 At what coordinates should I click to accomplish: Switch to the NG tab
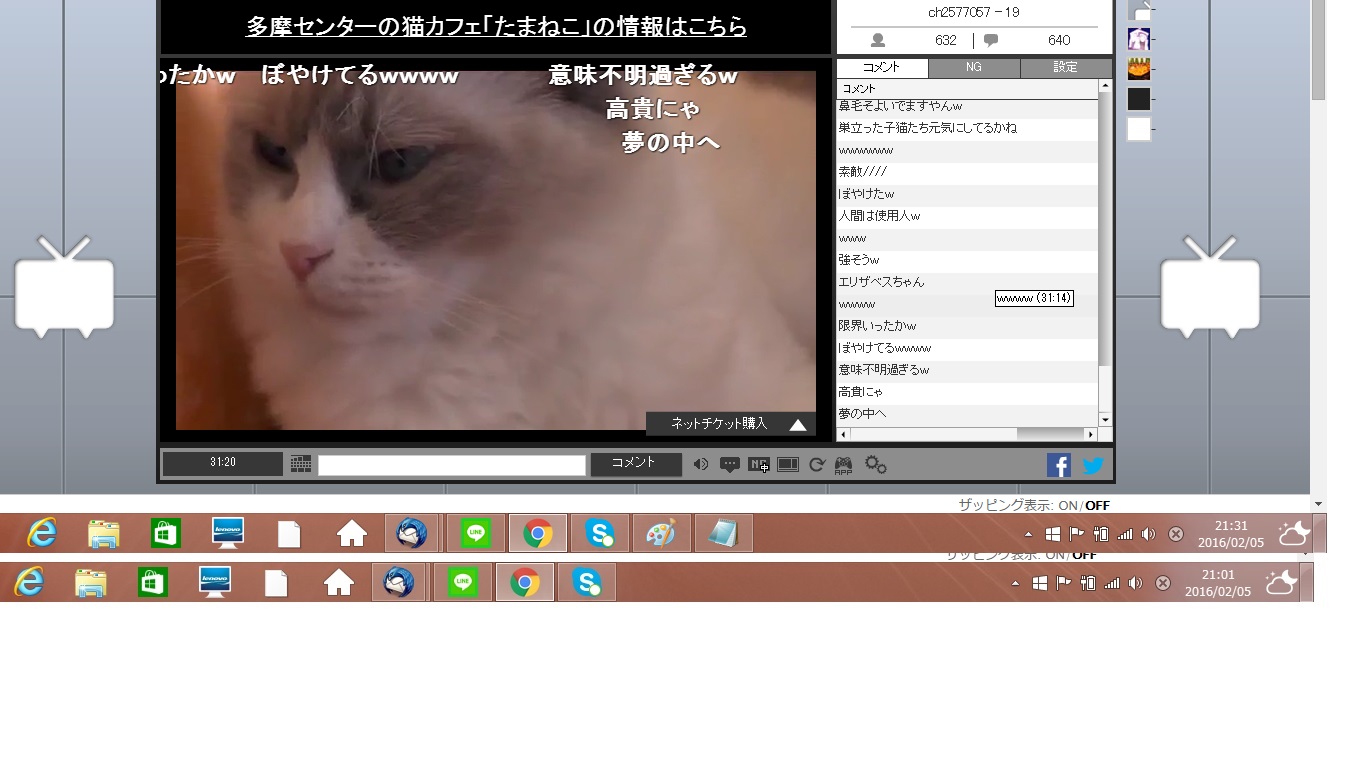click(974, 67)
